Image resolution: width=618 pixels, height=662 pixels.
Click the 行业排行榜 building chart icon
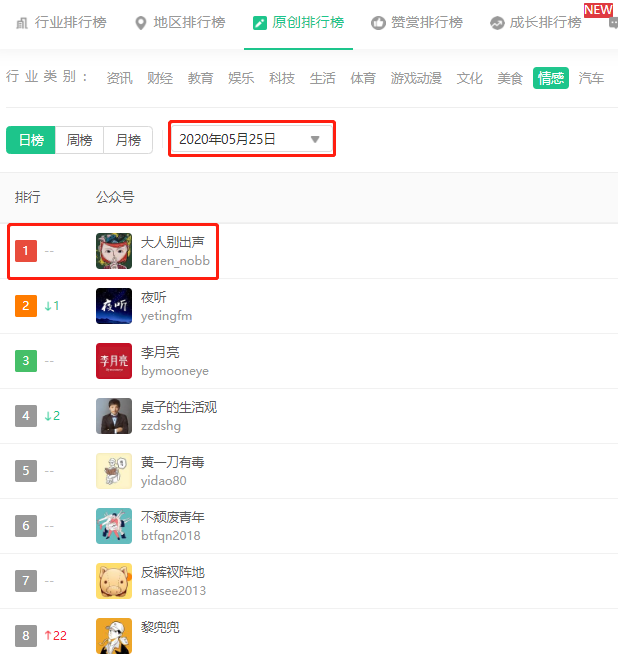click(x=22, y=23)
